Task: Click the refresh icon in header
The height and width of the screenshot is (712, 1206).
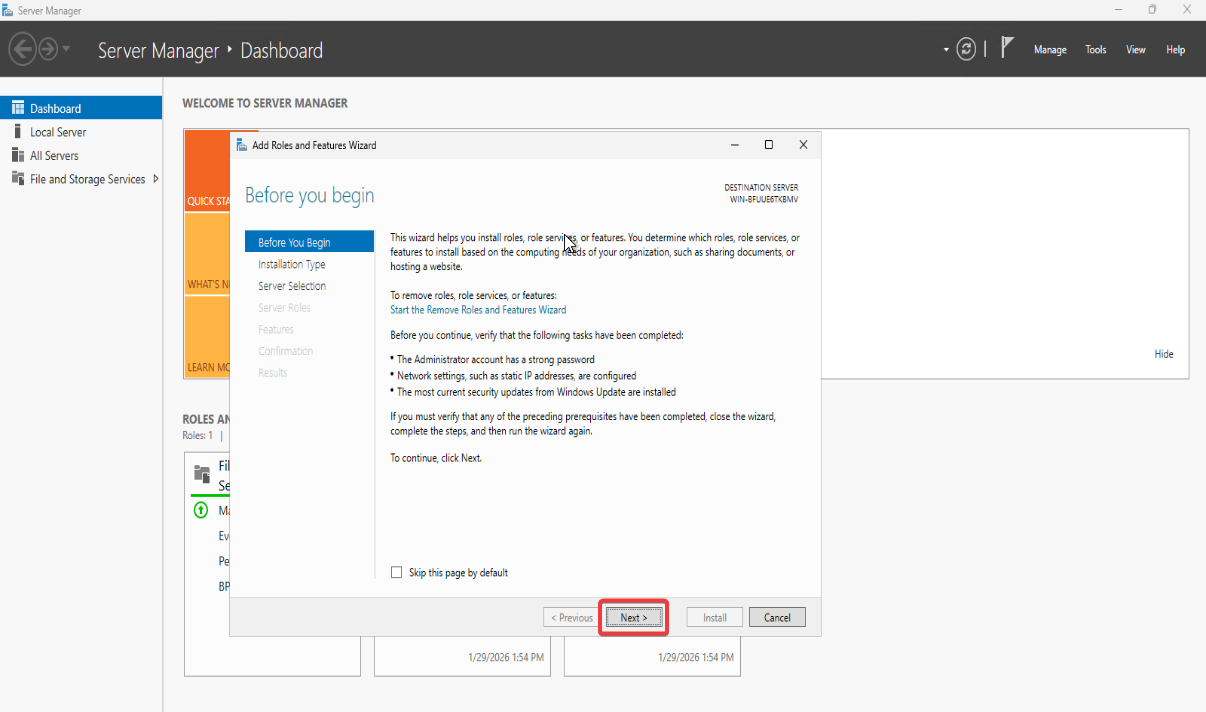Action: (966, 49)
